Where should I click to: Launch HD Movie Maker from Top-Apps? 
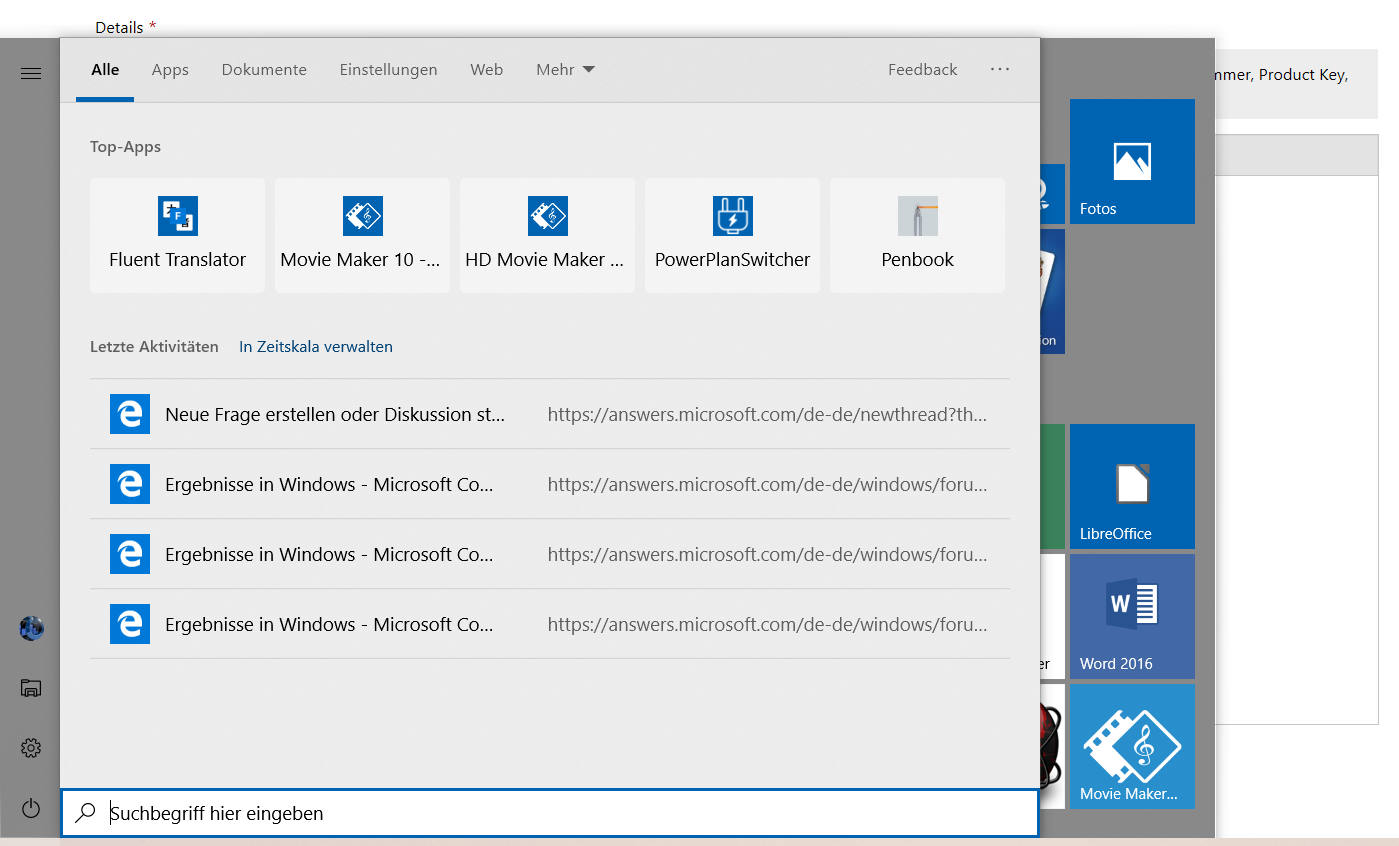coord(548,236)
